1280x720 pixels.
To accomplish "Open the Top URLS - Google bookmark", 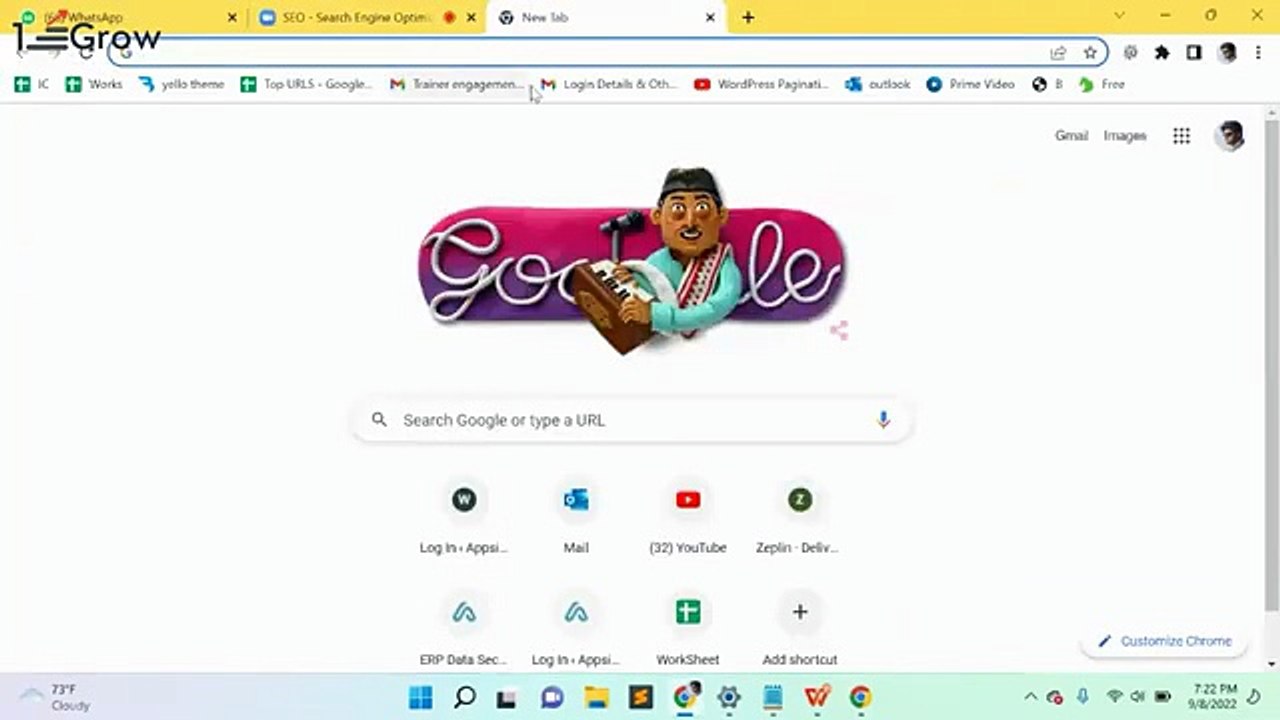I will pyautogui.click(x=307, y=84).
